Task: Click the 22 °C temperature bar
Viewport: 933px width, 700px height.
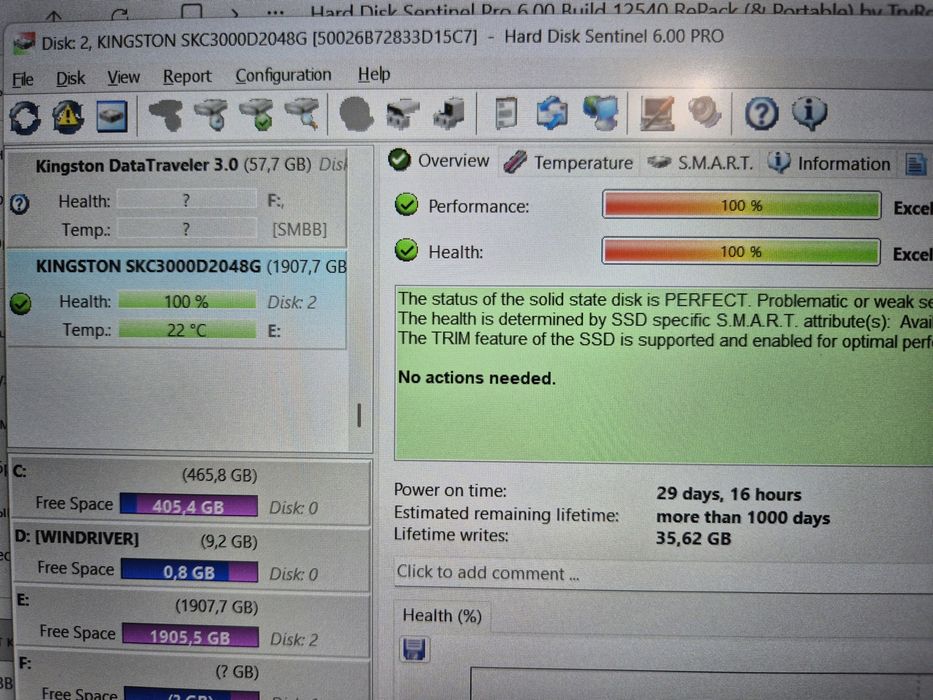Action: [x=187, y=329]
